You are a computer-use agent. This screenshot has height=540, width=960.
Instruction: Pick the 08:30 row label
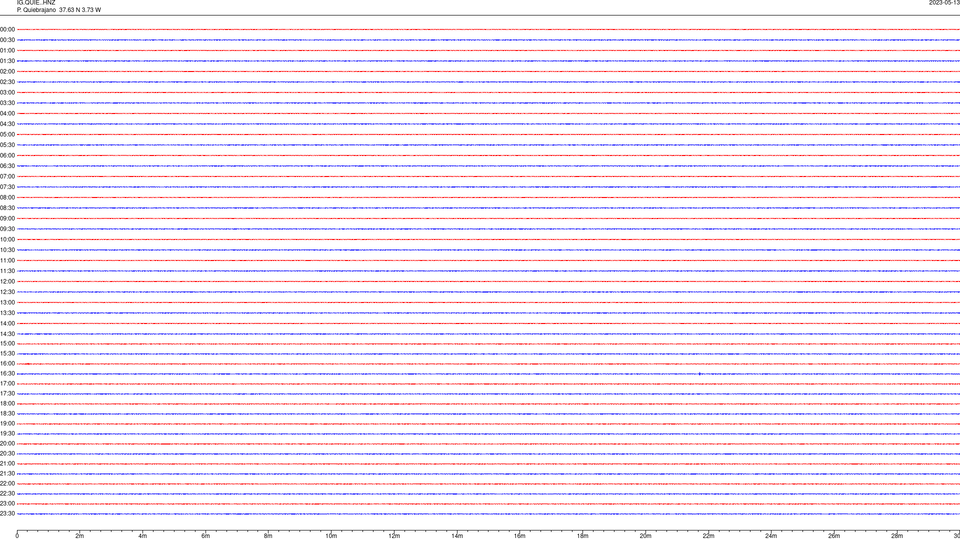tap(7, 208)
